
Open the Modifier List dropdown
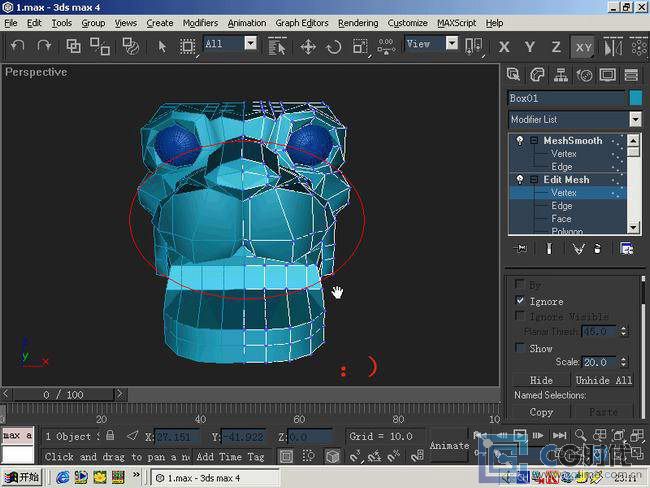pos(635,119)
